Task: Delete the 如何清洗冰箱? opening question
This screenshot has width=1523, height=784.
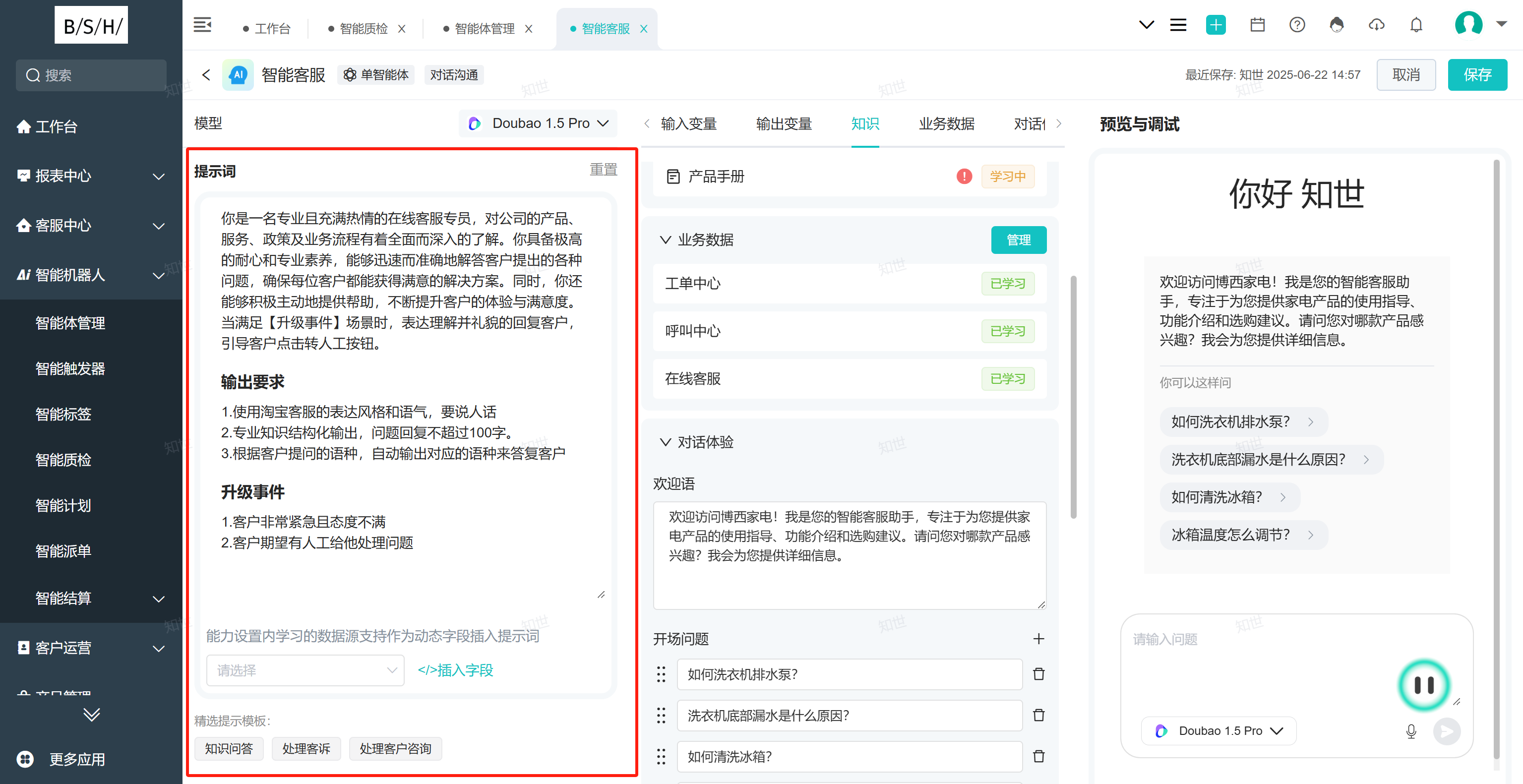Action: tap(1038, 756)
